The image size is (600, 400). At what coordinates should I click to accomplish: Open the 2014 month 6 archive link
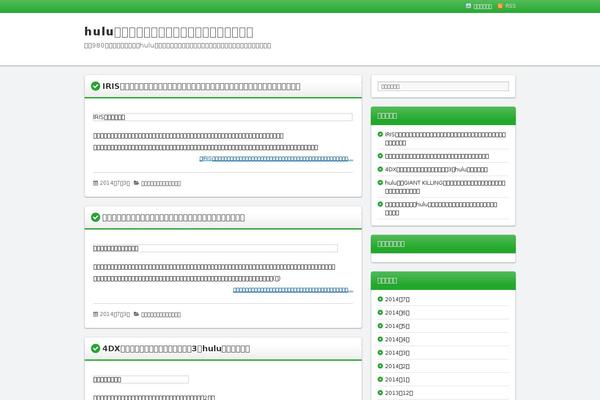tap(397, 313)
